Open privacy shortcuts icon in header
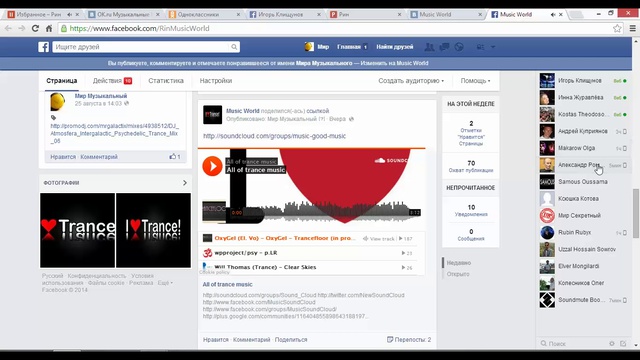Image resolution: width=640 pixels, height=360 pixels. point(480,47)
